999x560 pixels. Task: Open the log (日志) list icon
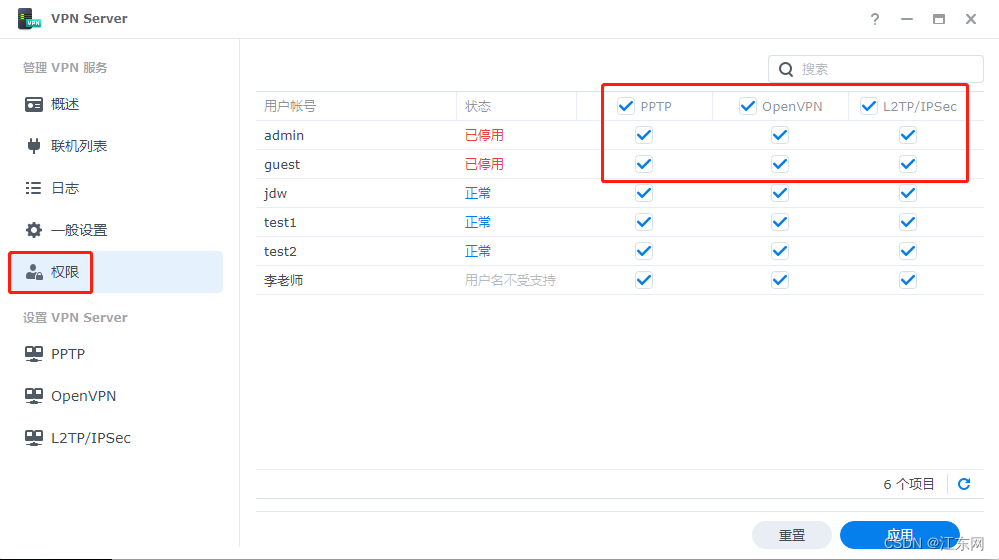tap(34, 188)
